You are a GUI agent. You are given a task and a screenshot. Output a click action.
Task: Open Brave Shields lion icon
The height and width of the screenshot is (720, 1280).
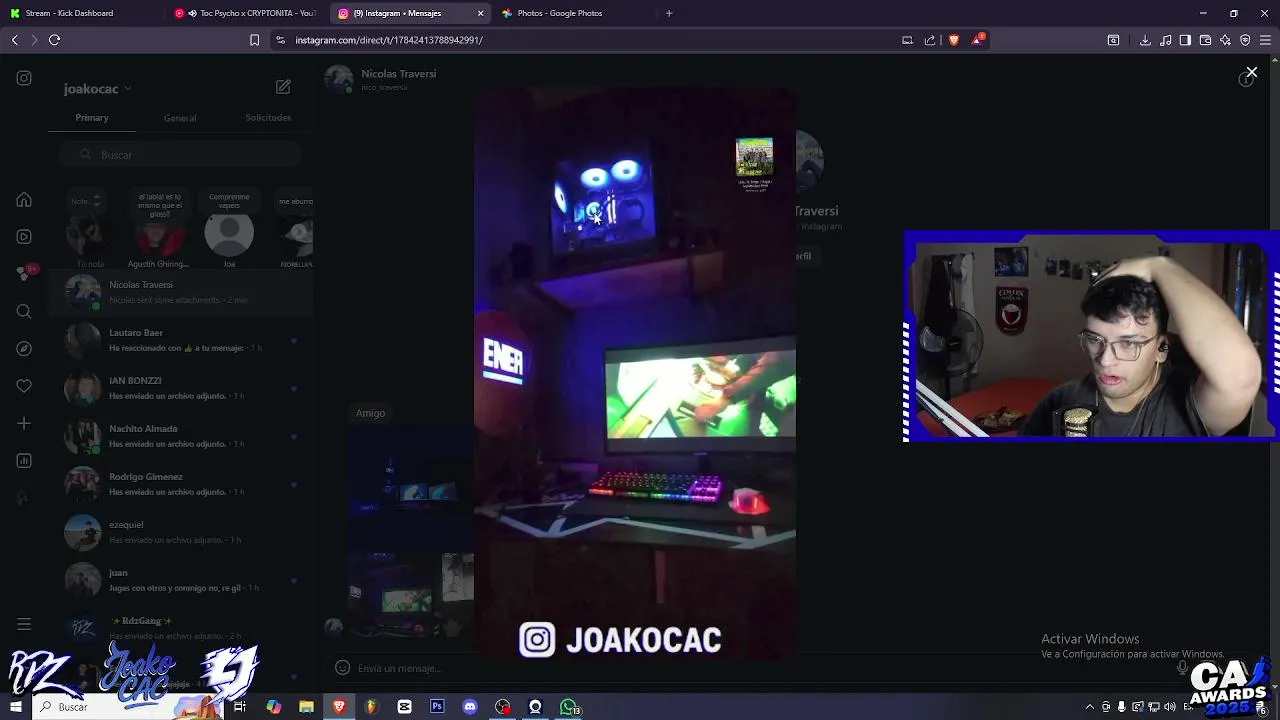pyautogui.click(x=954, y=40)
